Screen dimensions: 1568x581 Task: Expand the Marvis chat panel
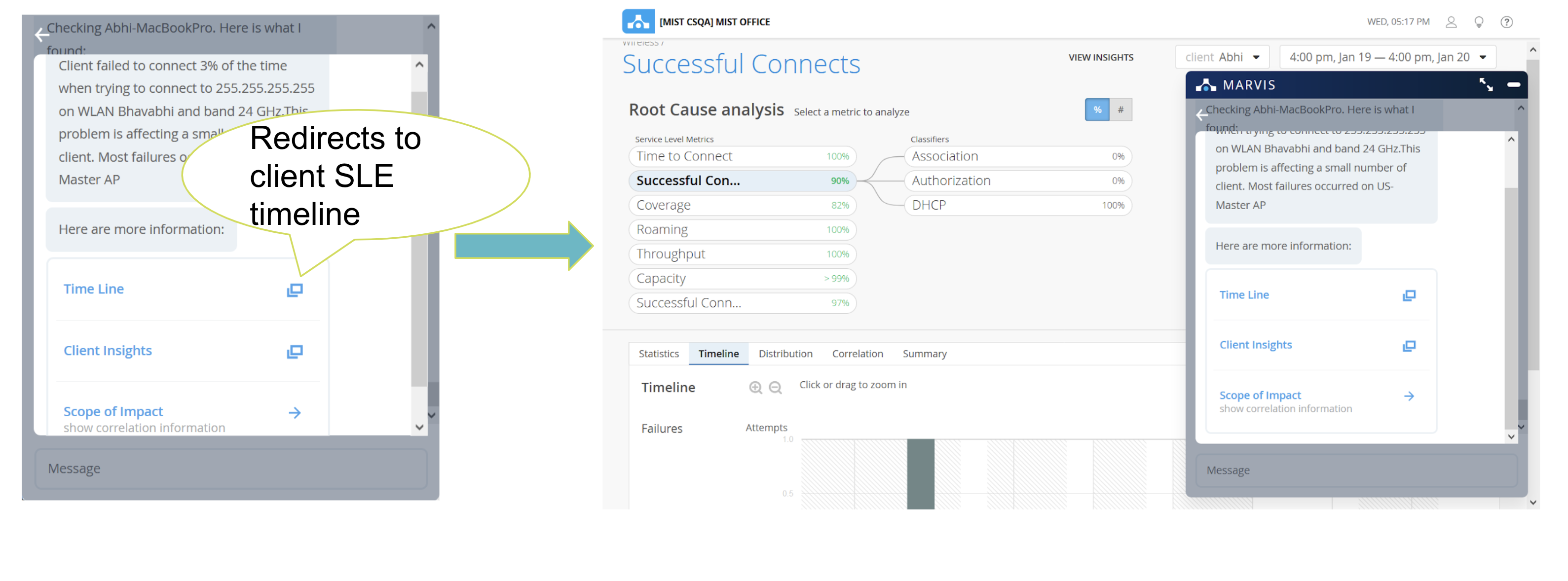click(1486, 84)
